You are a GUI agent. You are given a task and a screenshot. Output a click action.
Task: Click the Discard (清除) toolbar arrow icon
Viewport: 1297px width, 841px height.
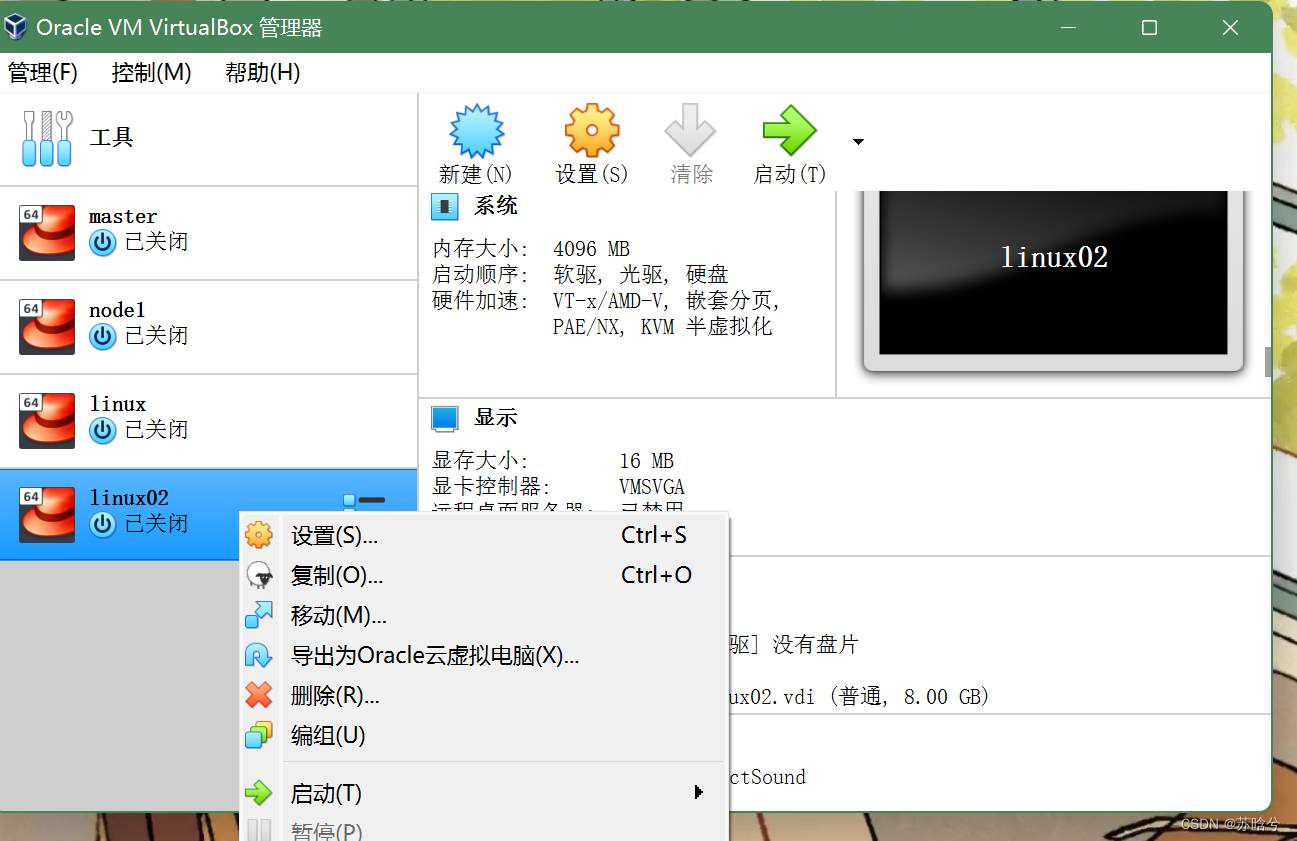pyautogui.click(x=690, y=130)
